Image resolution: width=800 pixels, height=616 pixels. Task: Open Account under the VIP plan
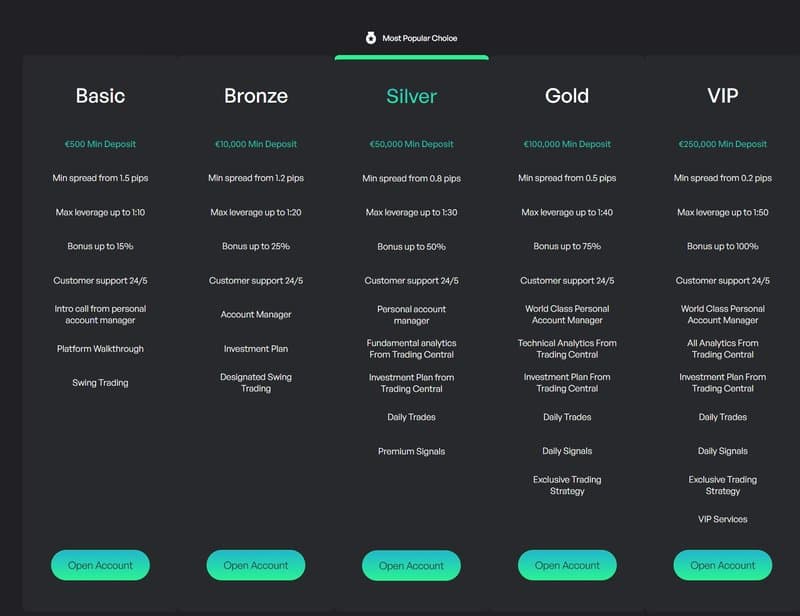(722, 565)
